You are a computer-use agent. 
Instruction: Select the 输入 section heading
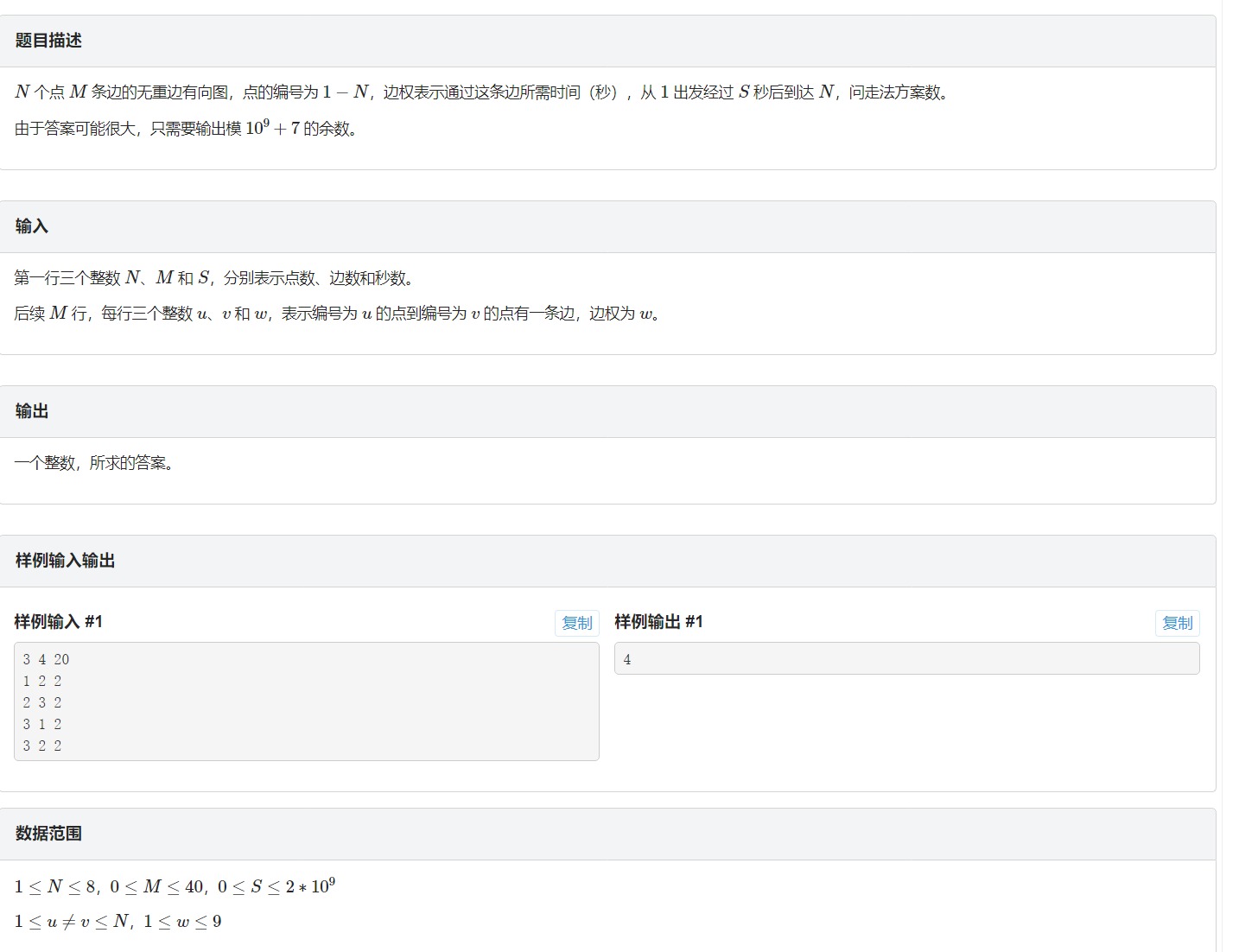32,226
